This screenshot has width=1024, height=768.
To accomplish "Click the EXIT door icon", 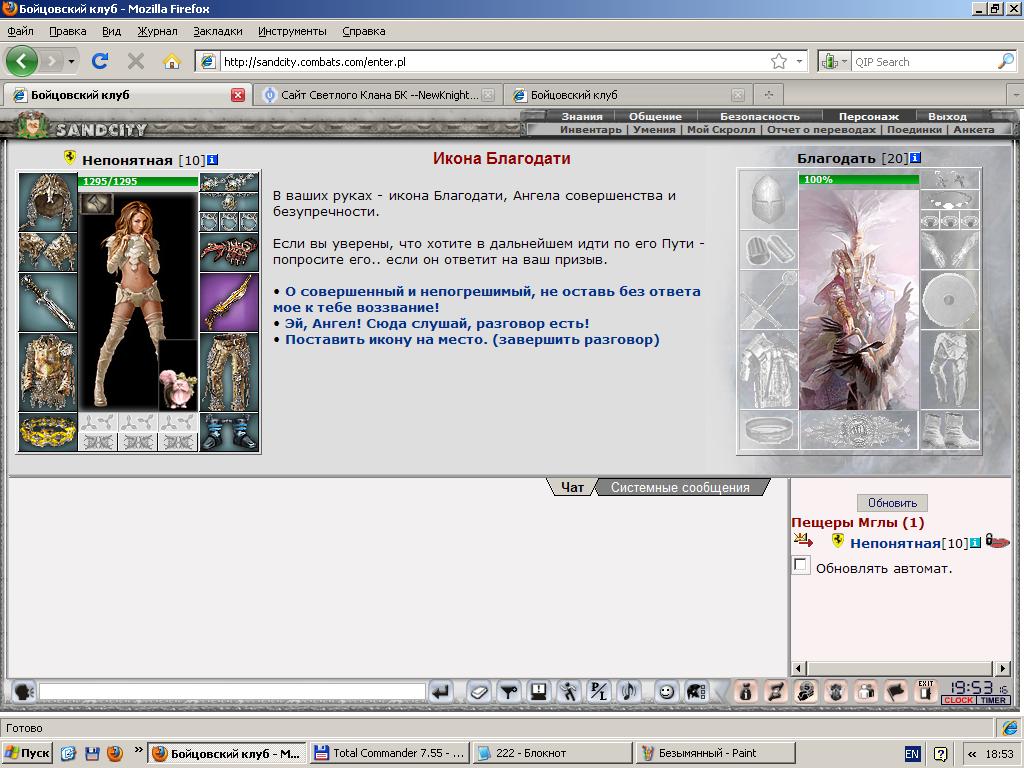I will pyautogui.click(x=925, y=691).
